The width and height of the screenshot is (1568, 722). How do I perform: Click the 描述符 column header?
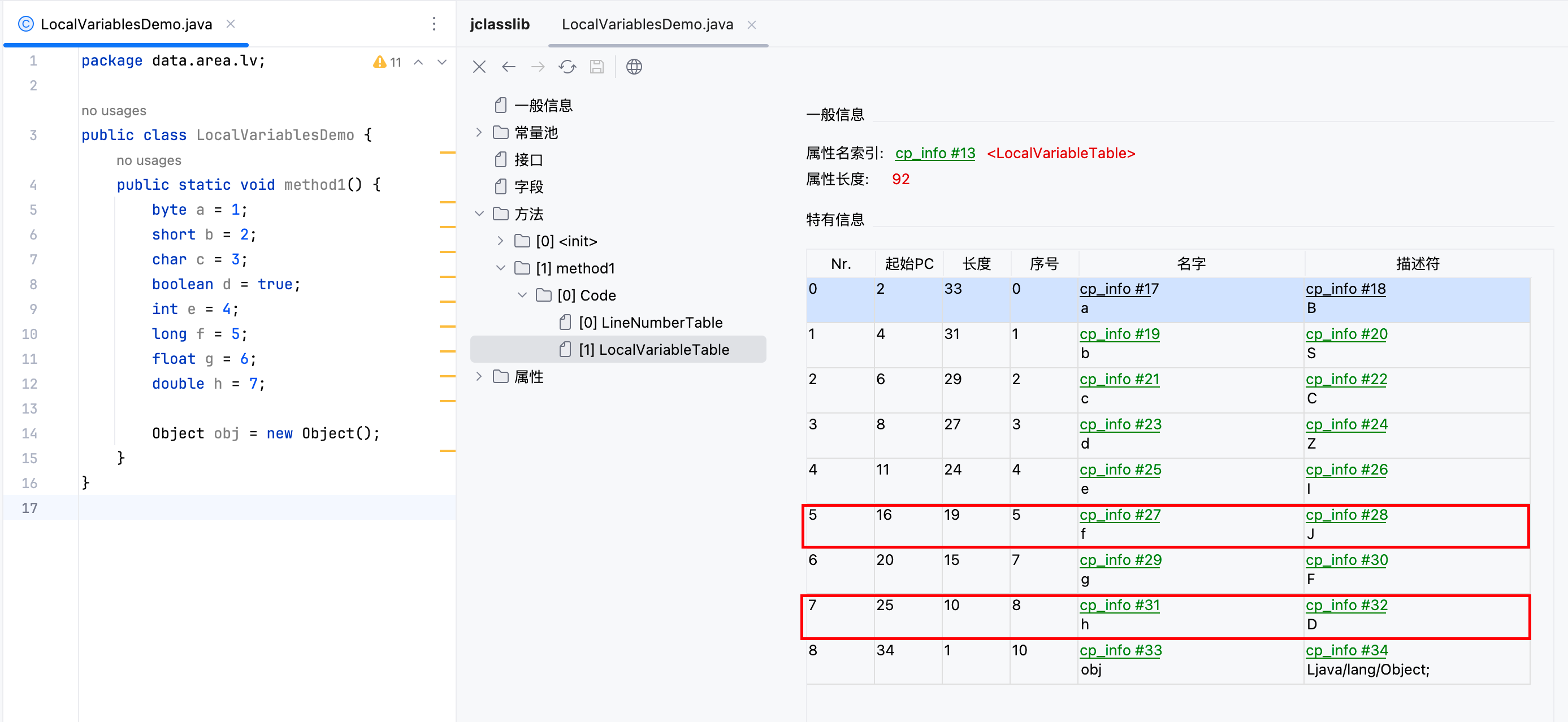click(1418, 263)
